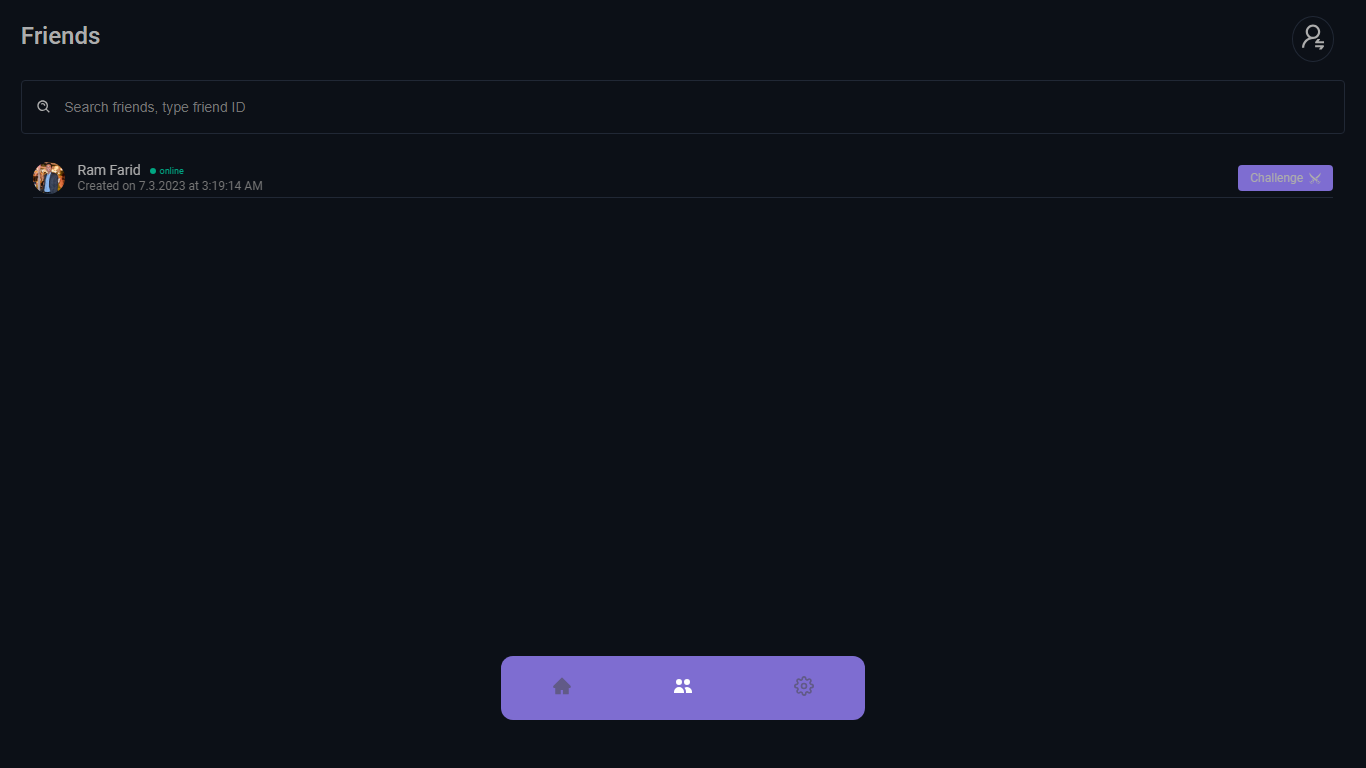The image size is (1366, 768).
Task: Click the Friends page heading
Action: click(61, 36)
